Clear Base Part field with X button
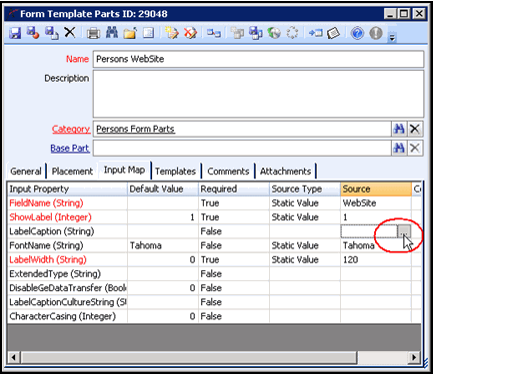 pyautogui.click(x=415, y=148)
